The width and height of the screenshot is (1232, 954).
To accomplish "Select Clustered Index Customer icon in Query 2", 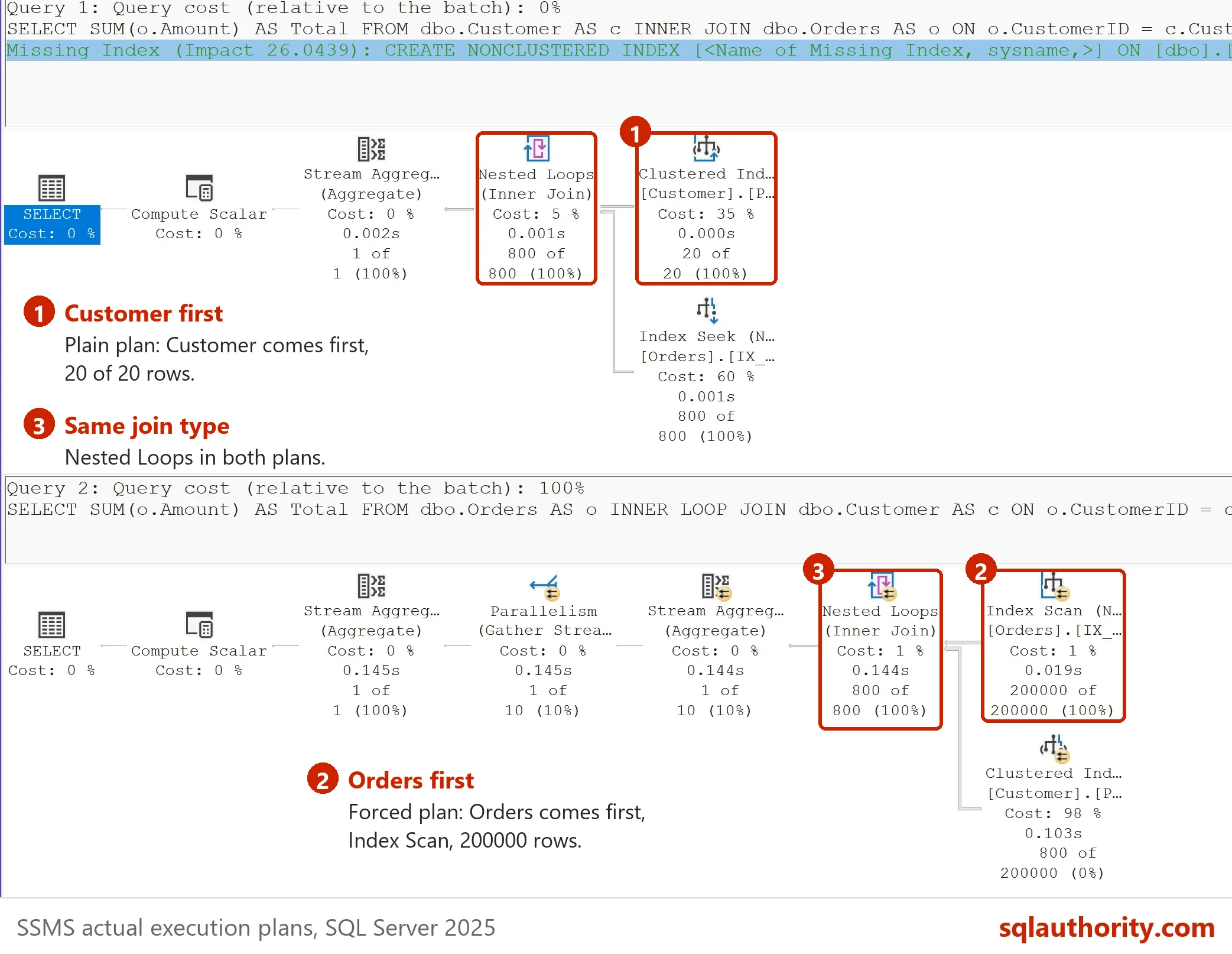I will tap(1055, 748).
